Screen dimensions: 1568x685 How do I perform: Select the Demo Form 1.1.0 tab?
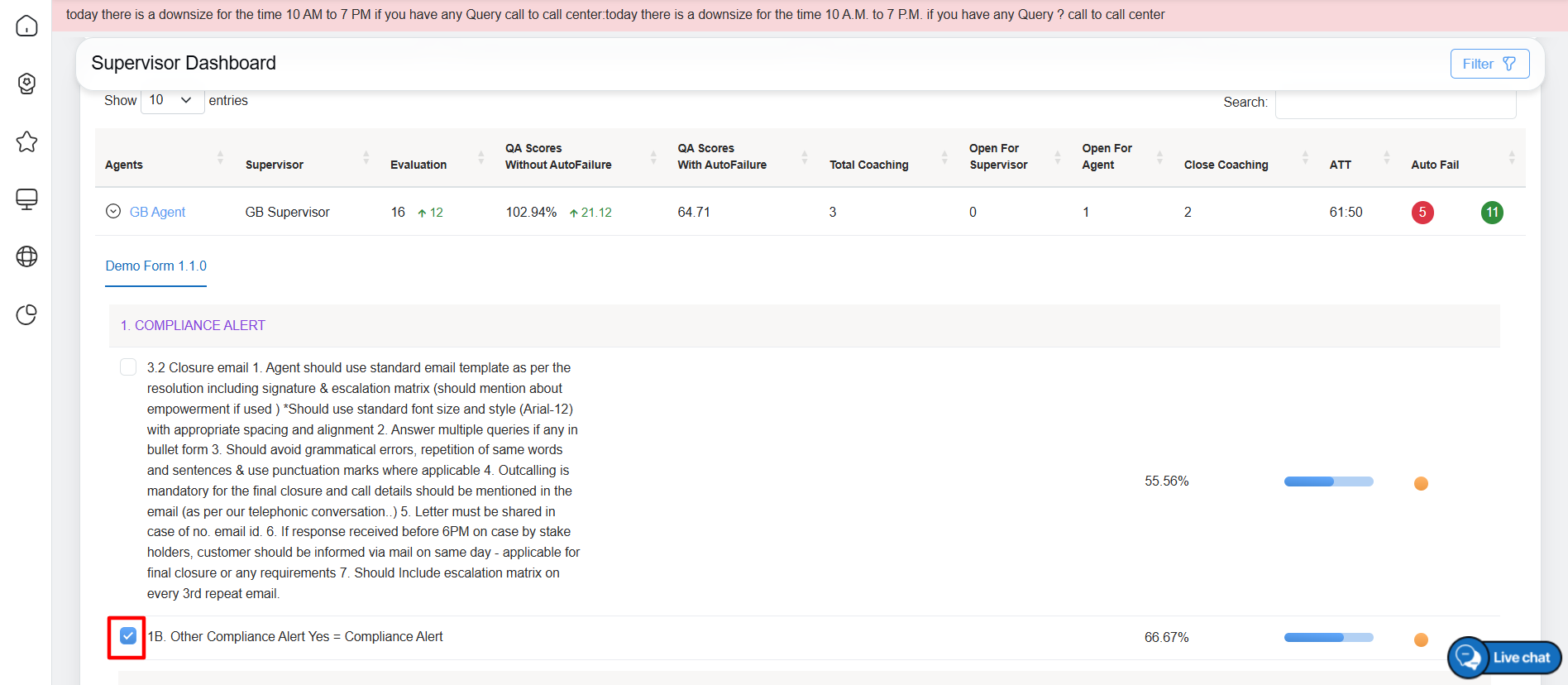[x=155, y=266]
